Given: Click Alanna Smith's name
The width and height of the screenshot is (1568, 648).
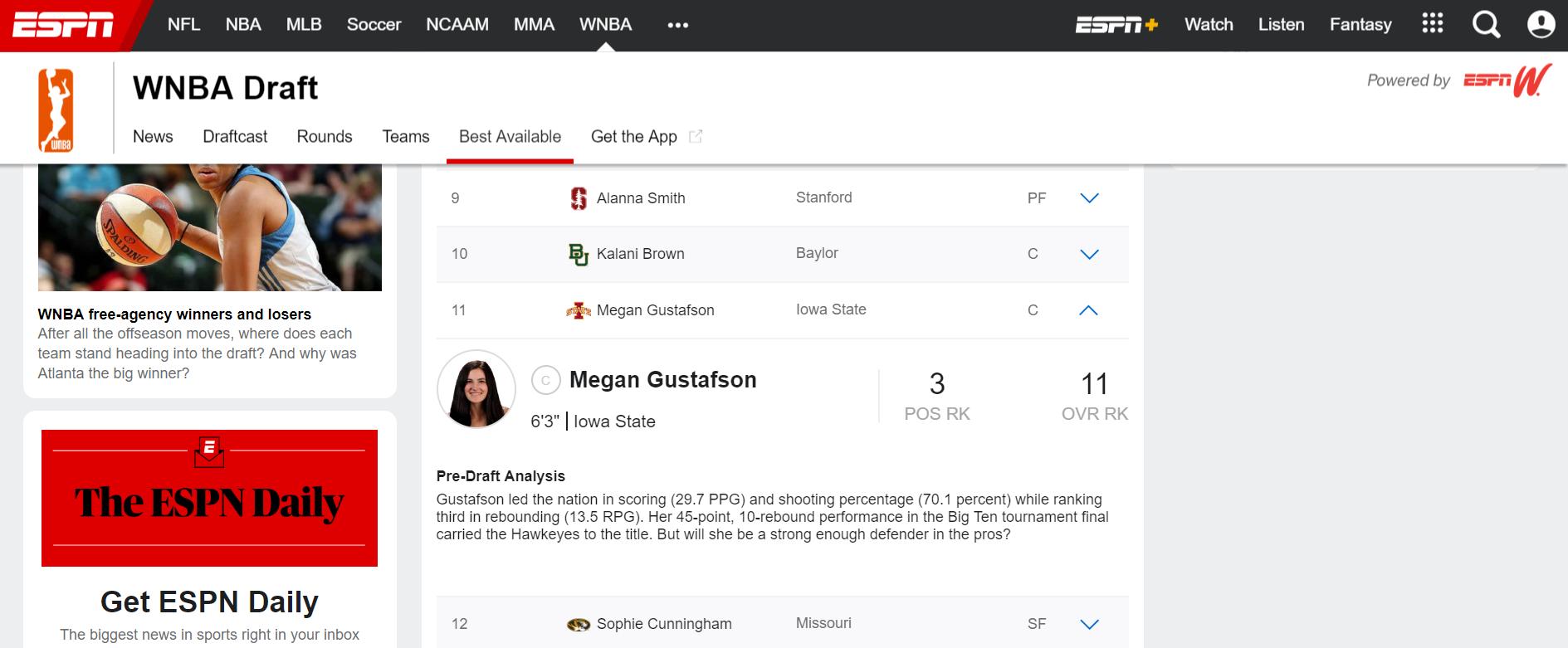Looking at the screenshot, I should (641, 198).
